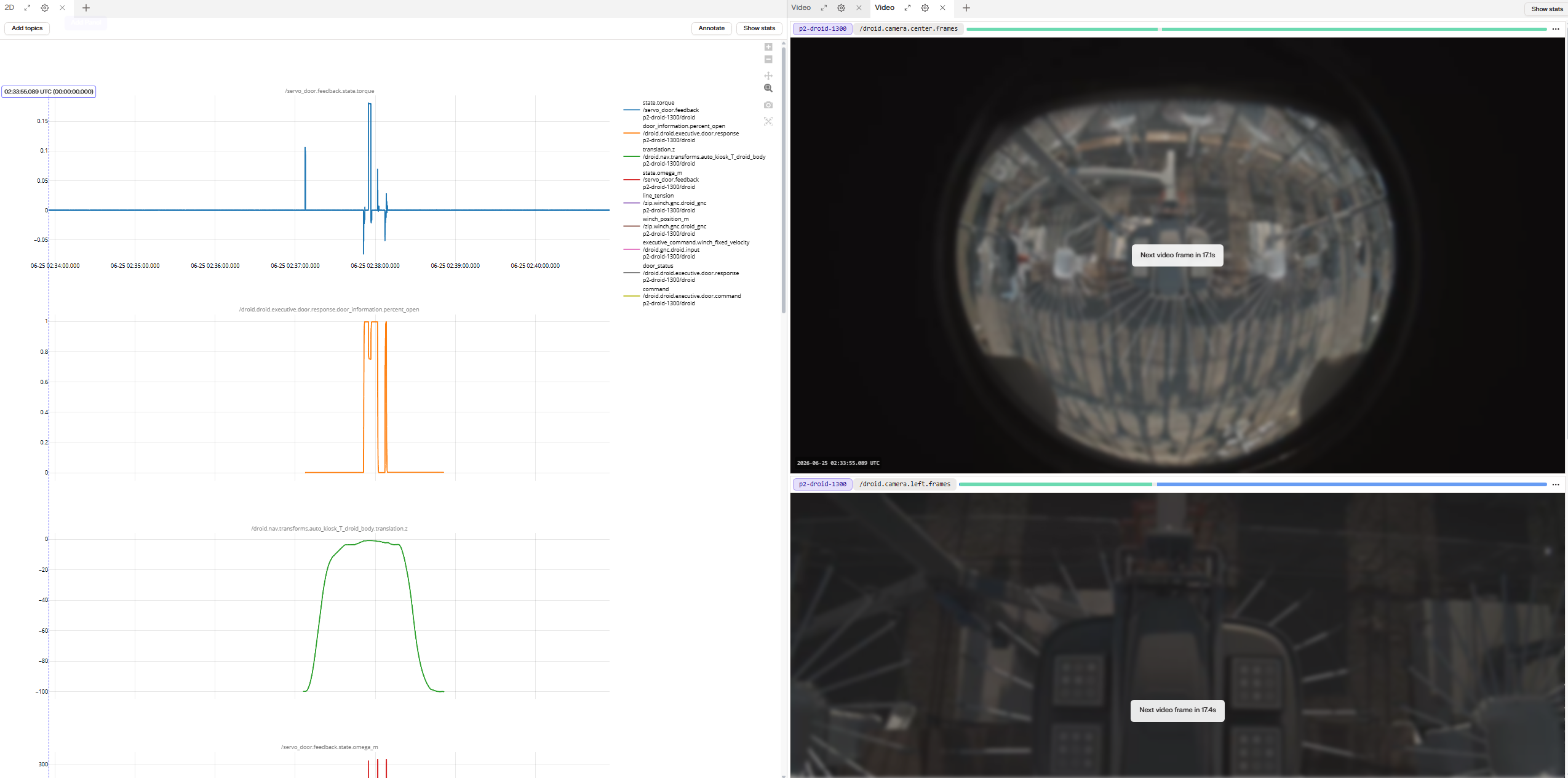Select the zoom magnifier tool in plot toolbar
This screenshot has width=1568, height=778.
tap(768, 89)
